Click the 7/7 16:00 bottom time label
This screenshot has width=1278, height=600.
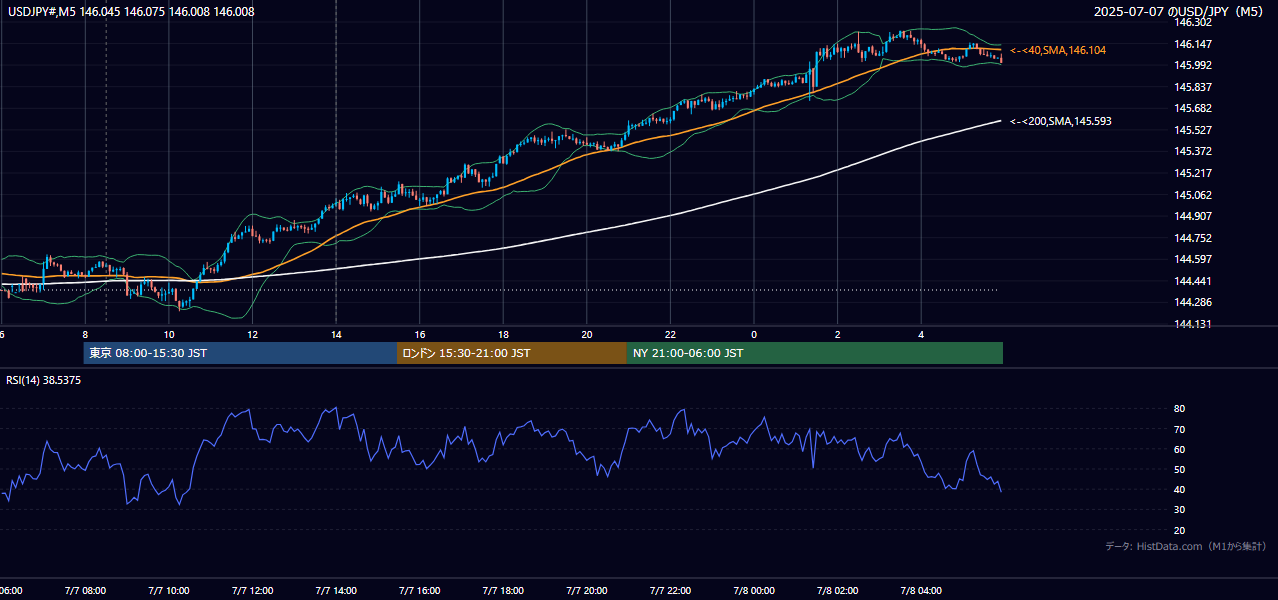420,591
